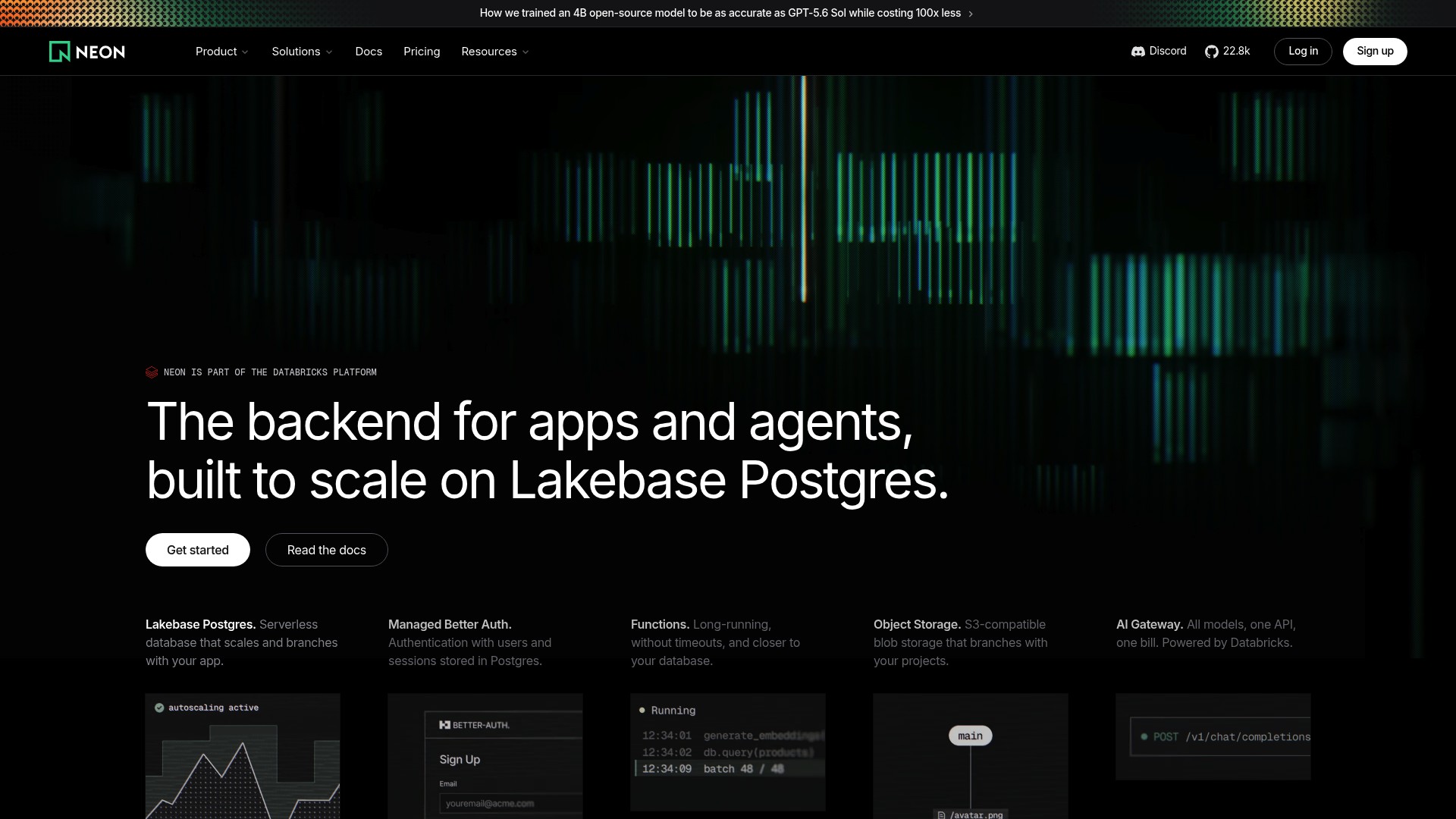
Task: Open the autoscaling active chart preview
Action: coord(243,756)
